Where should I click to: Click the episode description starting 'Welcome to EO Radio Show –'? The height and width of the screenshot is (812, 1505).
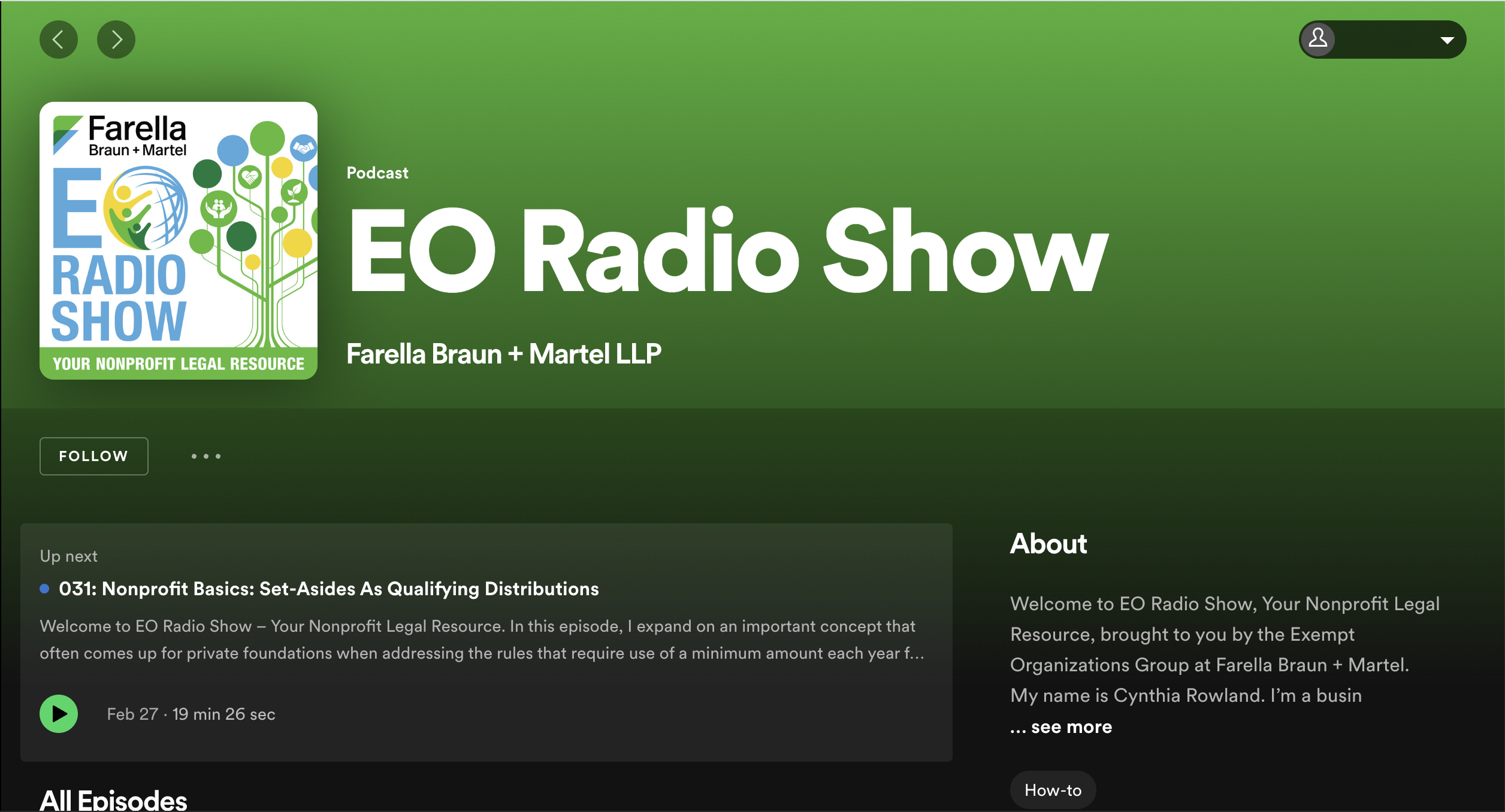[x=482, y=640]
